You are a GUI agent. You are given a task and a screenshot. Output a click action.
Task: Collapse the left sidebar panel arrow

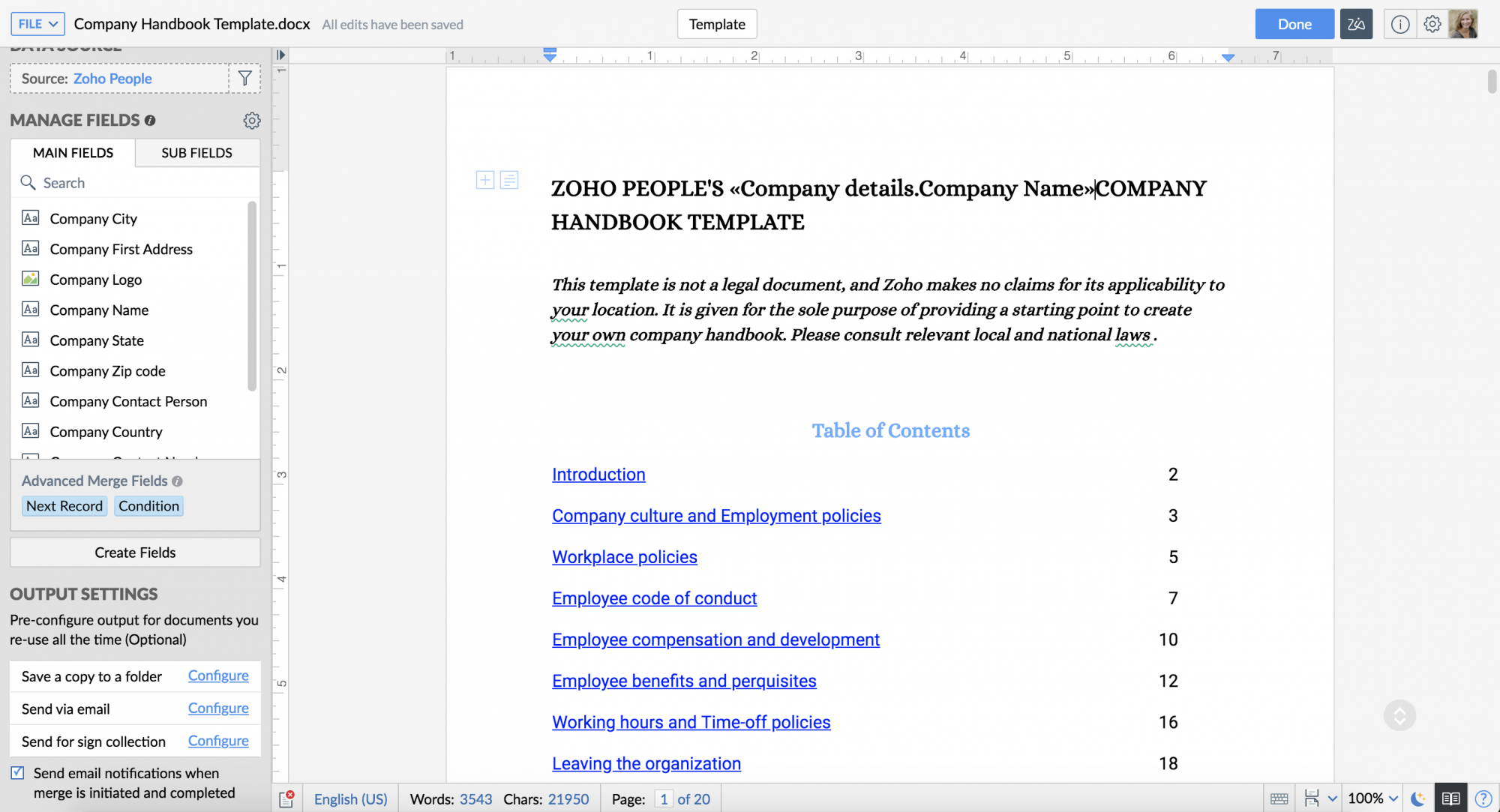[280, 55]
